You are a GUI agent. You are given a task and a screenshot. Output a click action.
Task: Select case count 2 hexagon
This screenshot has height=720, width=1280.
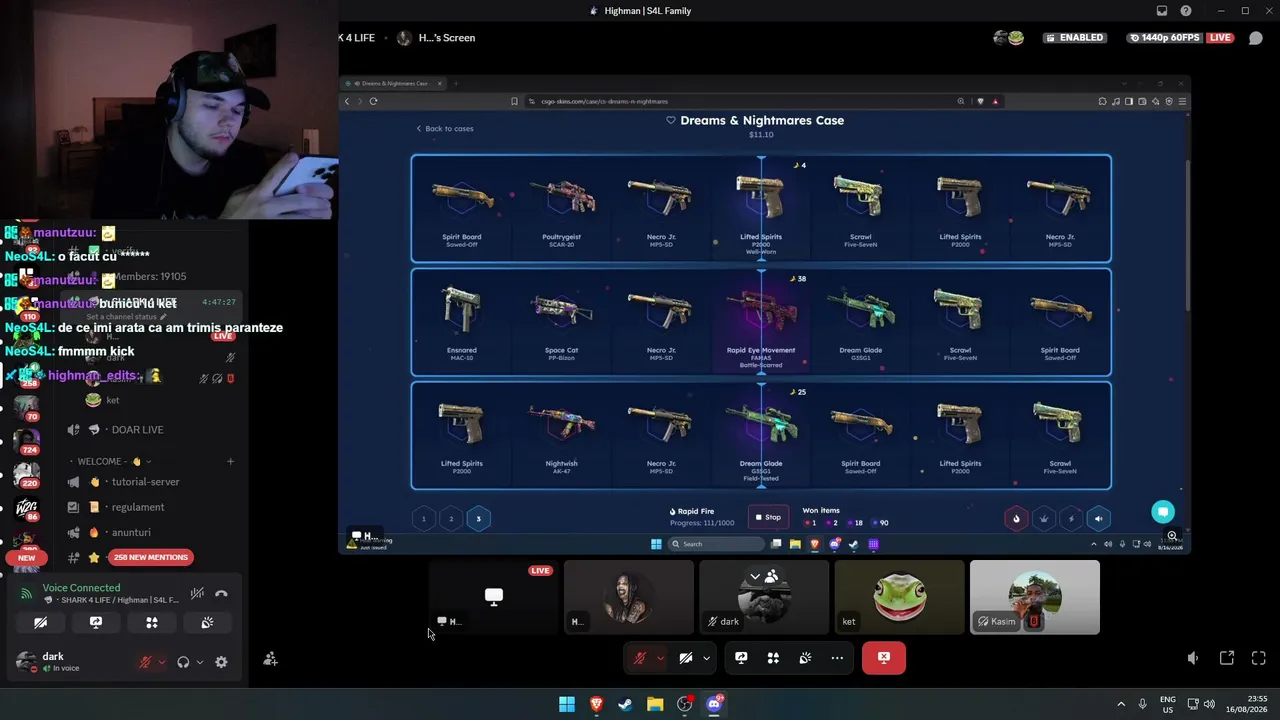pyautogui.click(x=451, y=519)
